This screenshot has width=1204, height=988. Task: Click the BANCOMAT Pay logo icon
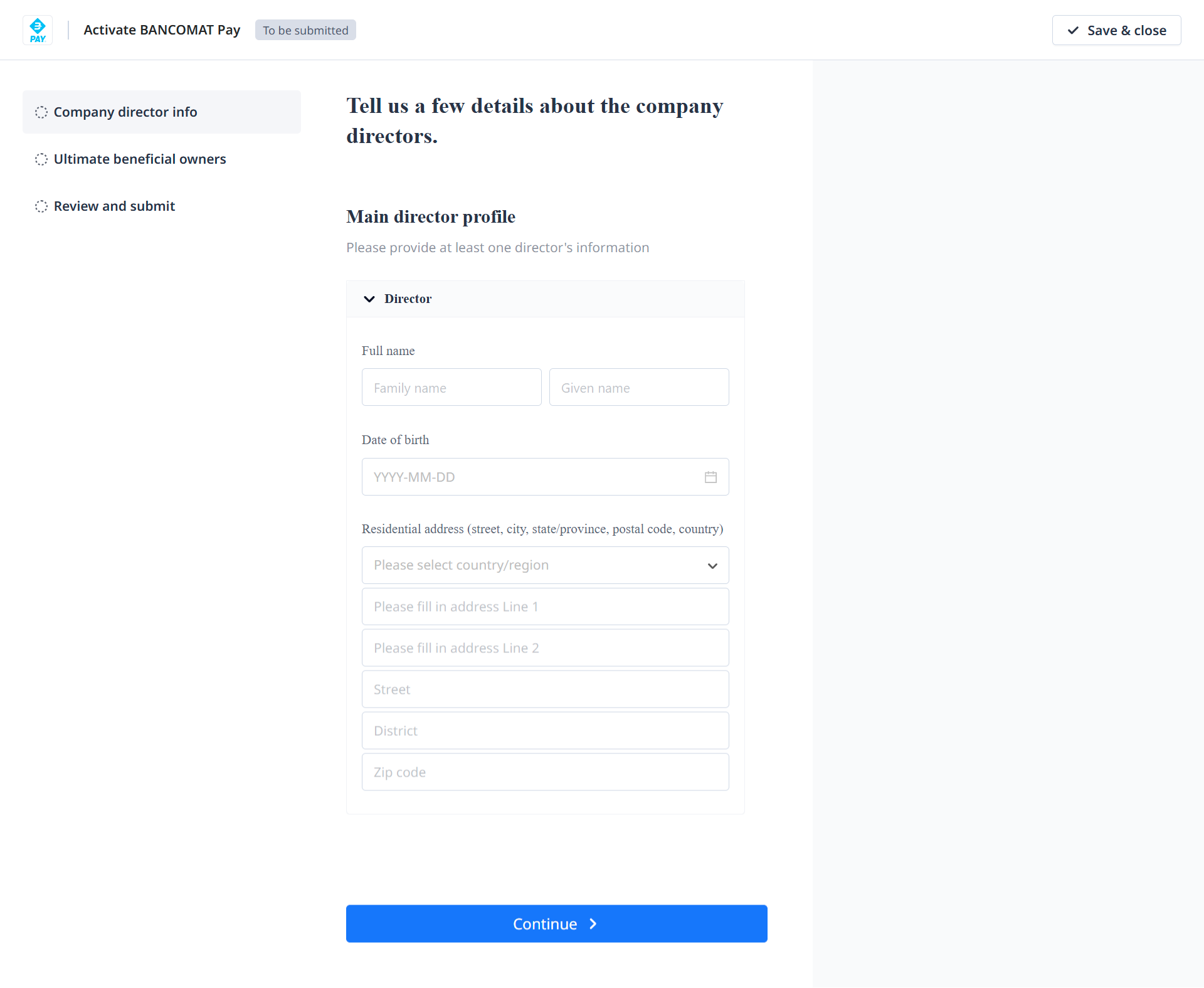click(38, 30)
